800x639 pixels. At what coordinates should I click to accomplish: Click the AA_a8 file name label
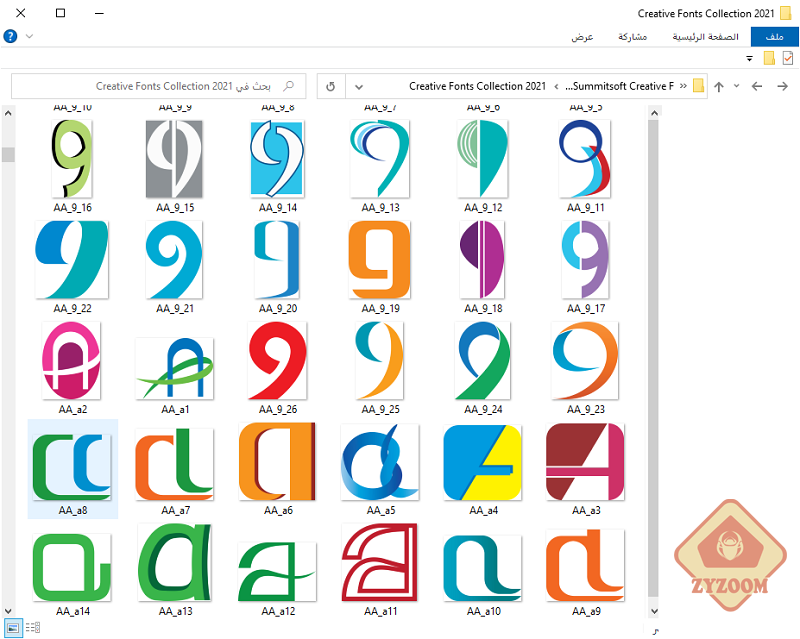tap(72, 510)
